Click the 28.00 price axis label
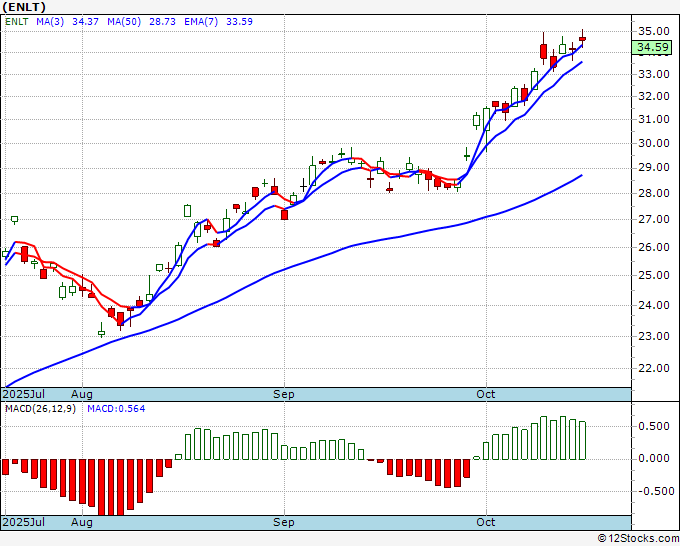The height and width of the screenshot is (546, 680). point(654,193)
